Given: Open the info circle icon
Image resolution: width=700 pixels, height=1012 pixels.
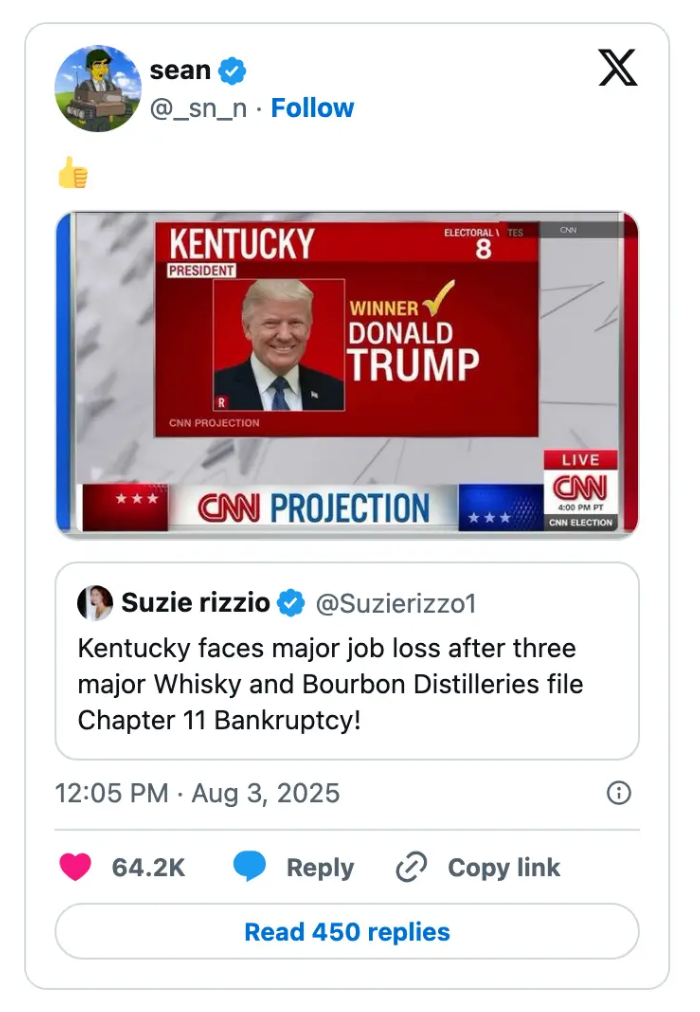Looking at the screenshot, I should pos(618,791).
